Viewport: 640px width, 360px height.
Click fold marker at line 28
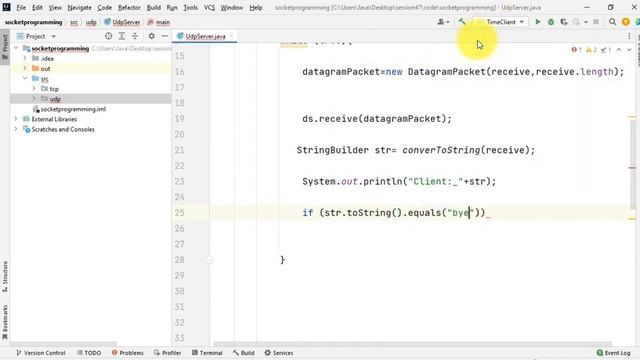(x=209, y=260)
